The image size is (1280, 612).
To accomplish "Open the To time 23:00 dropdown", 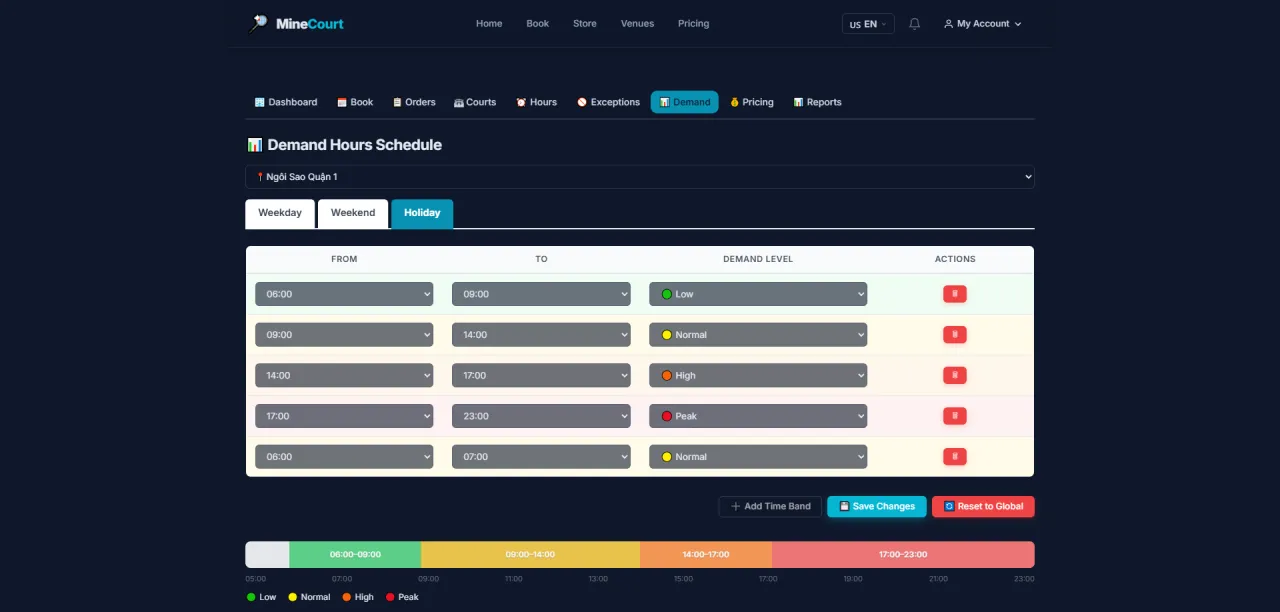I will pos(541,416).
